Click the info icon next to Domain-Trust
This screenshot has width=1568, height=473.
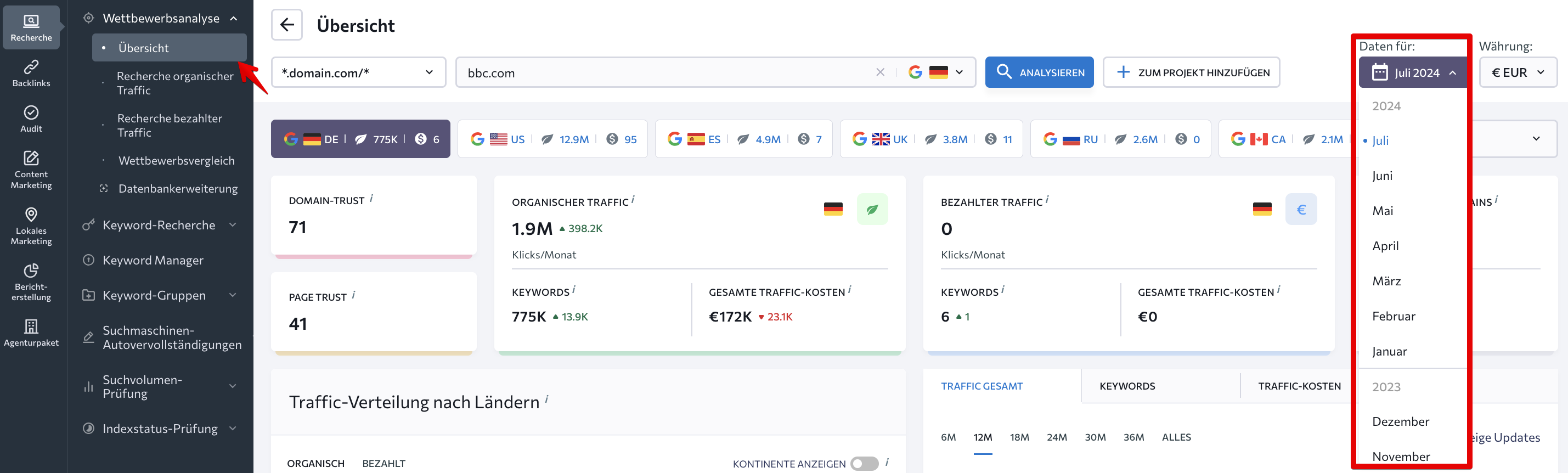pos(371,199)
